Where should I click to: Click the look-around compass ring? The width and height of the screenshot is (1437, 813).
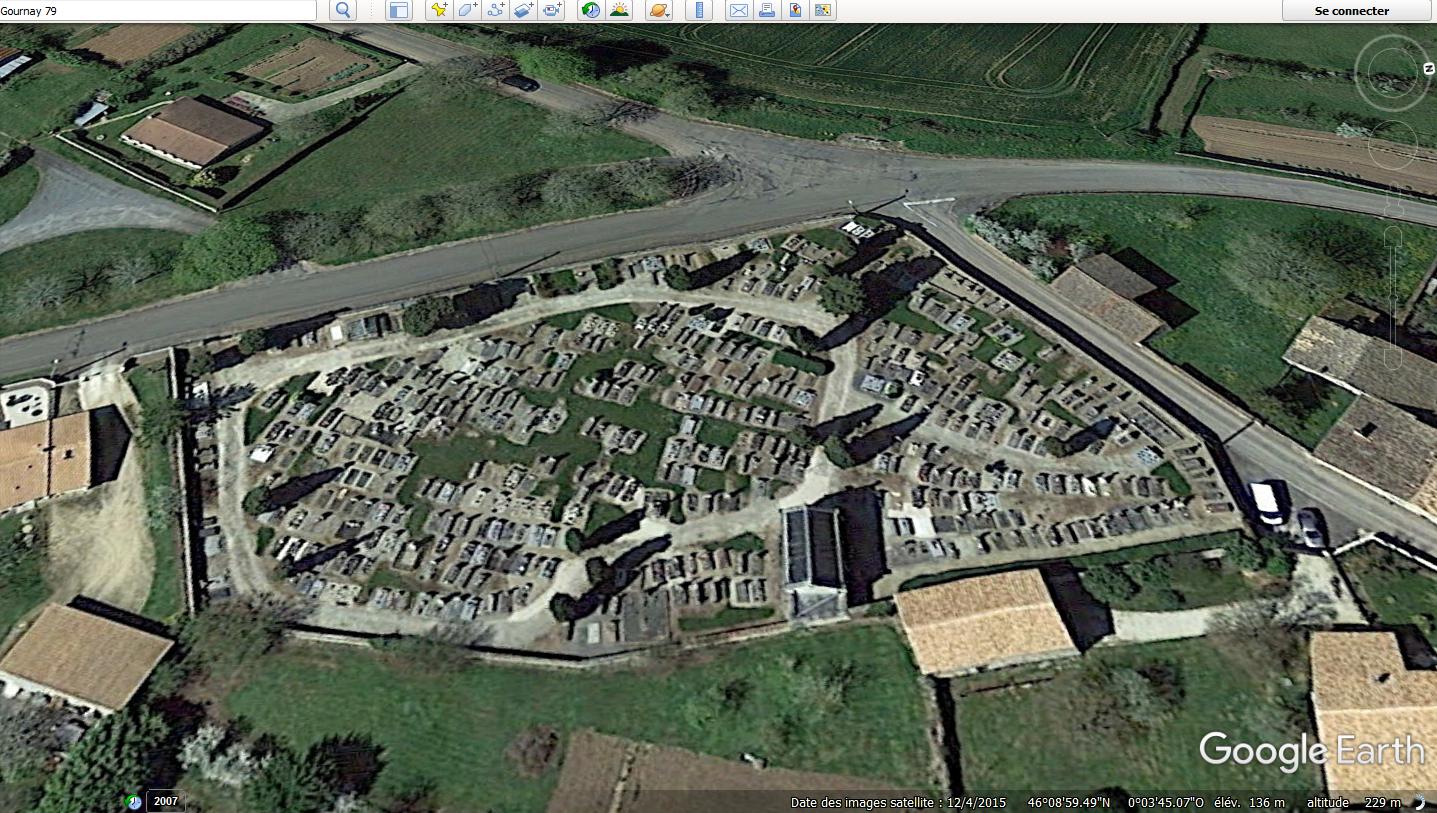click(1392, 72)
